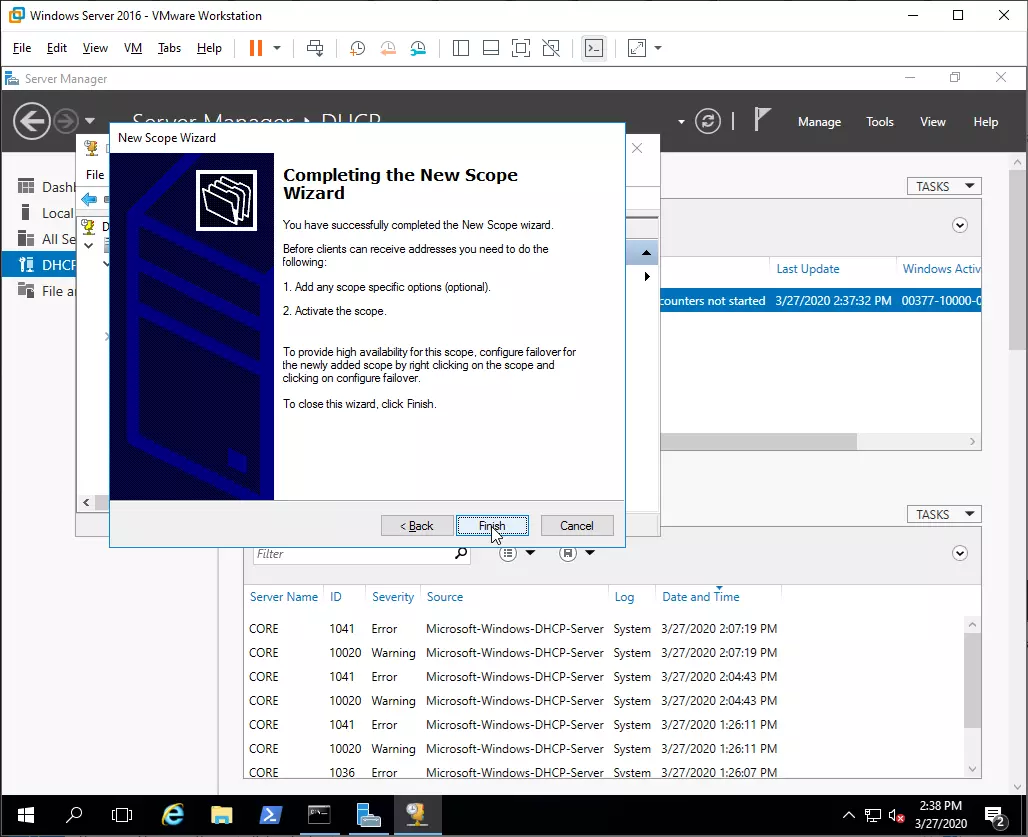Expand stretch guest dropdown arrow
The image size is (1028, 837).
(658, 48)
